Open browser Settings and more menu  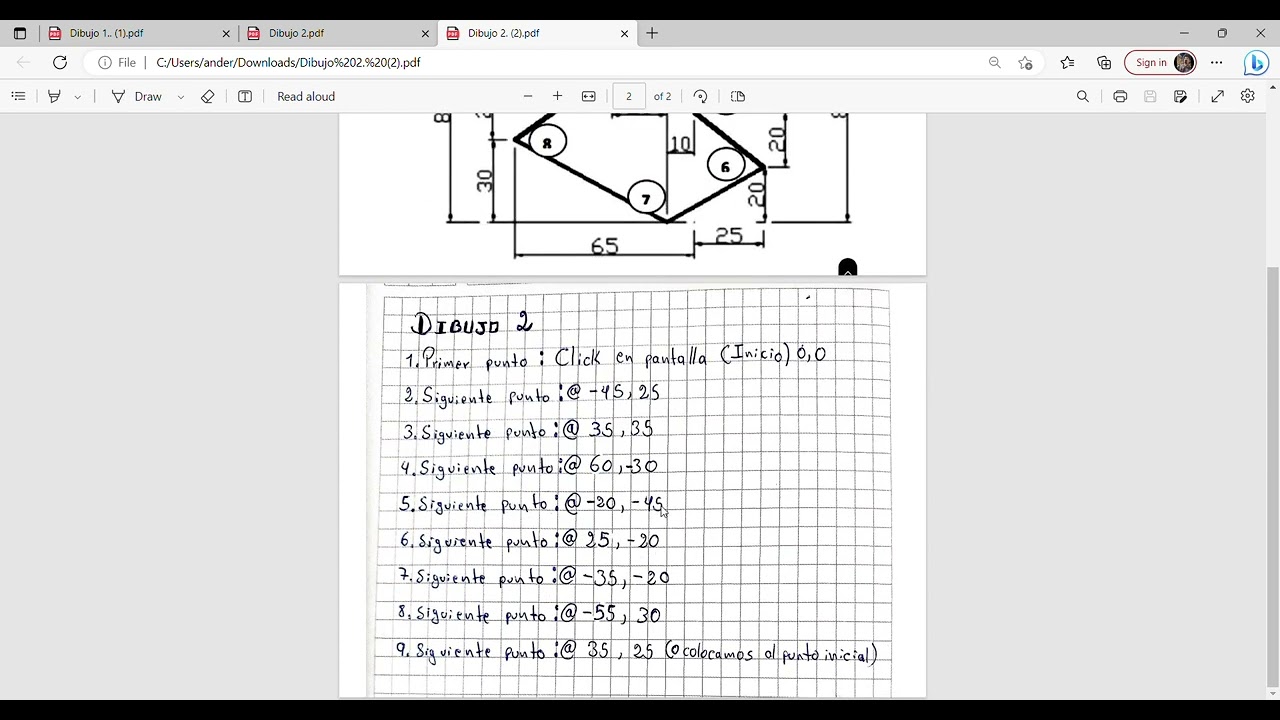point(1217,62)
